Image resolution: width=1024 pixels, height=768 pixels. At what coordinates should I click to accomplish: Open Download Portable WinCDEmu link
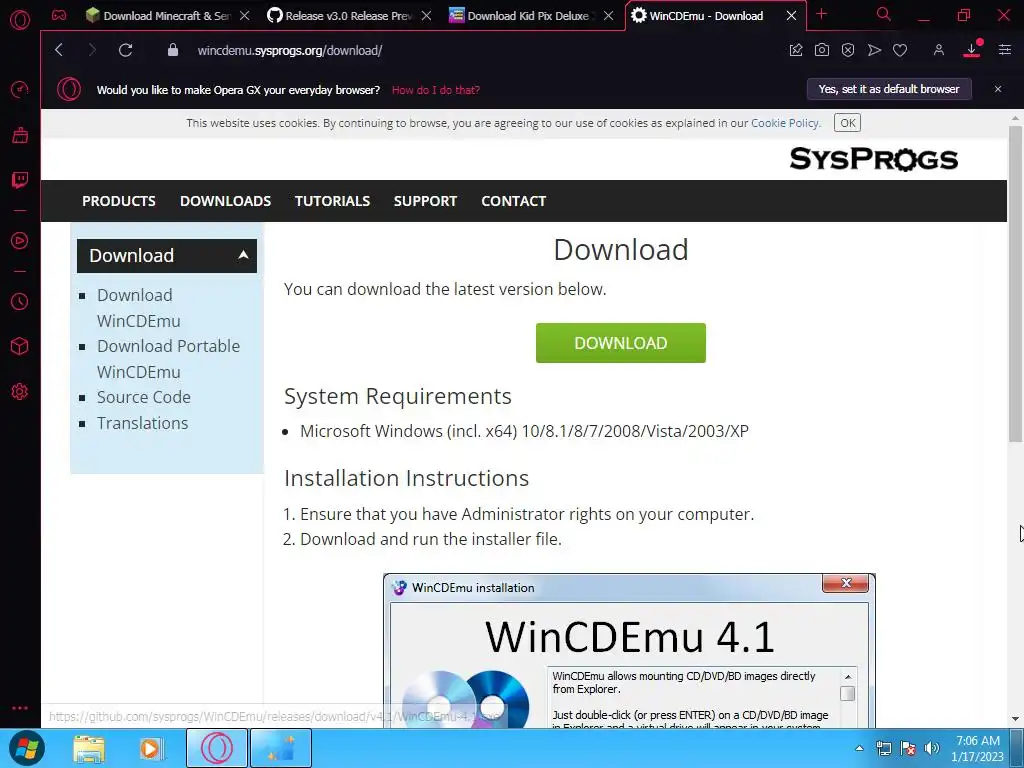[168, 359]
